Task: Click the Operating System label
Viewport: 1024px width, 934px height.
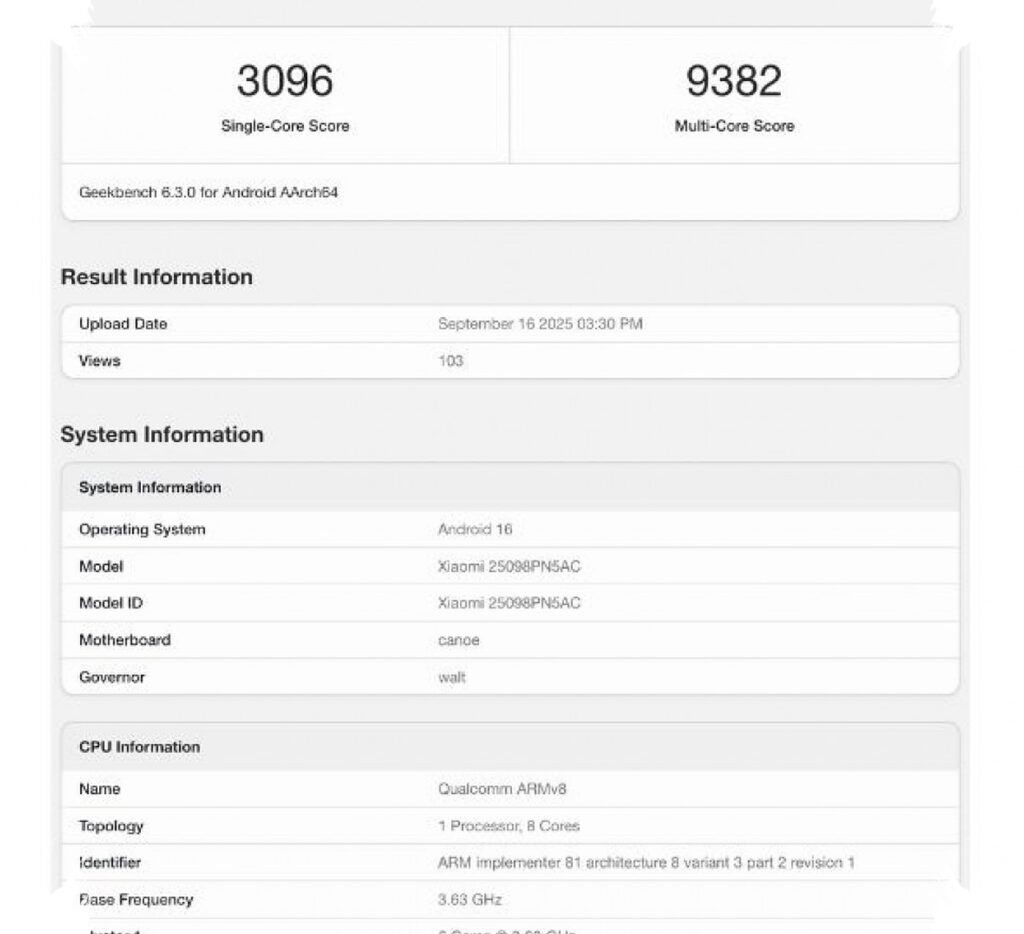Action: [x=142, y=530]
